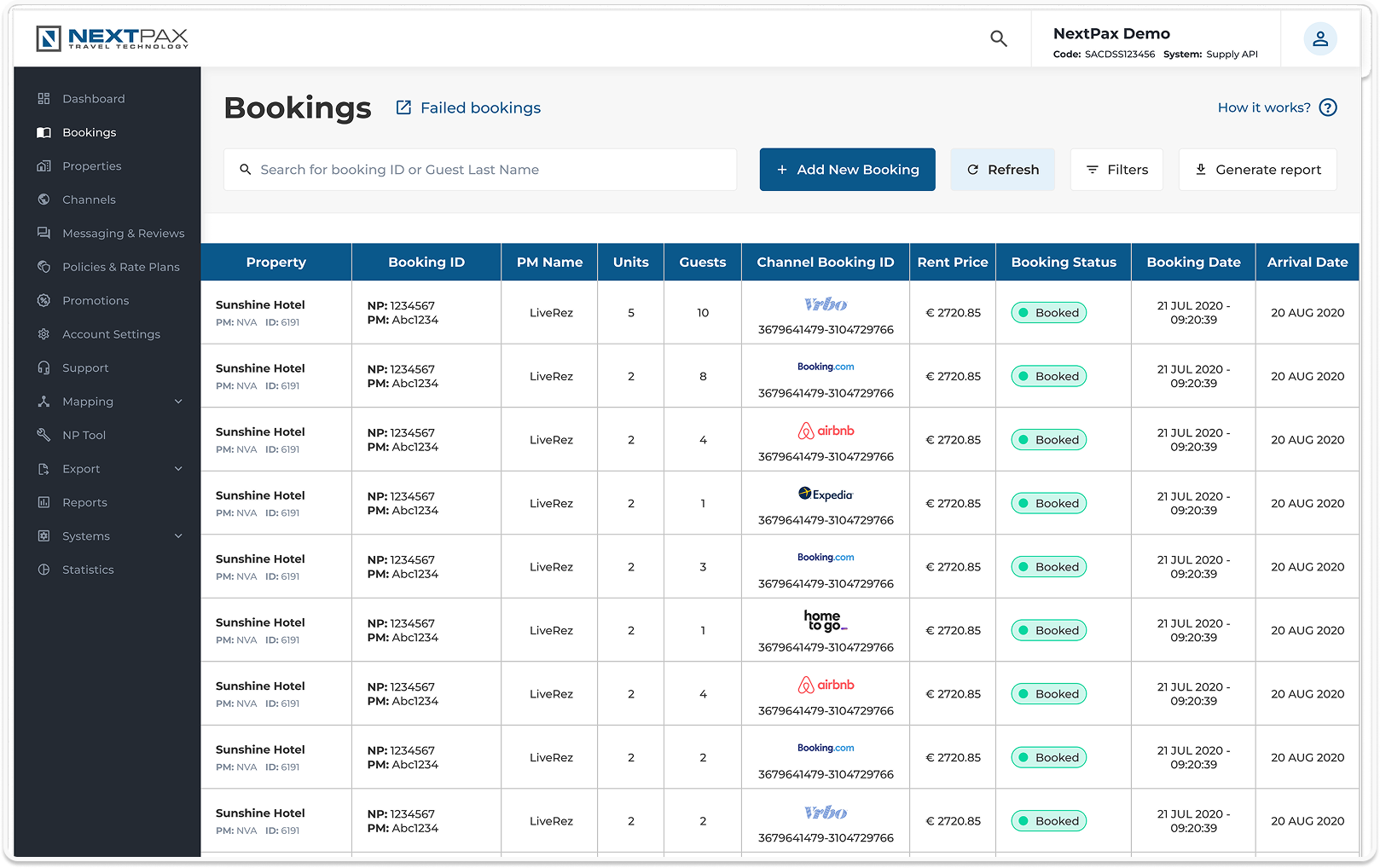Toggle the Booked status on the Expedia booking
Screen dimensions: 1380x868
pyautogui.click(x=1048, y=503)
